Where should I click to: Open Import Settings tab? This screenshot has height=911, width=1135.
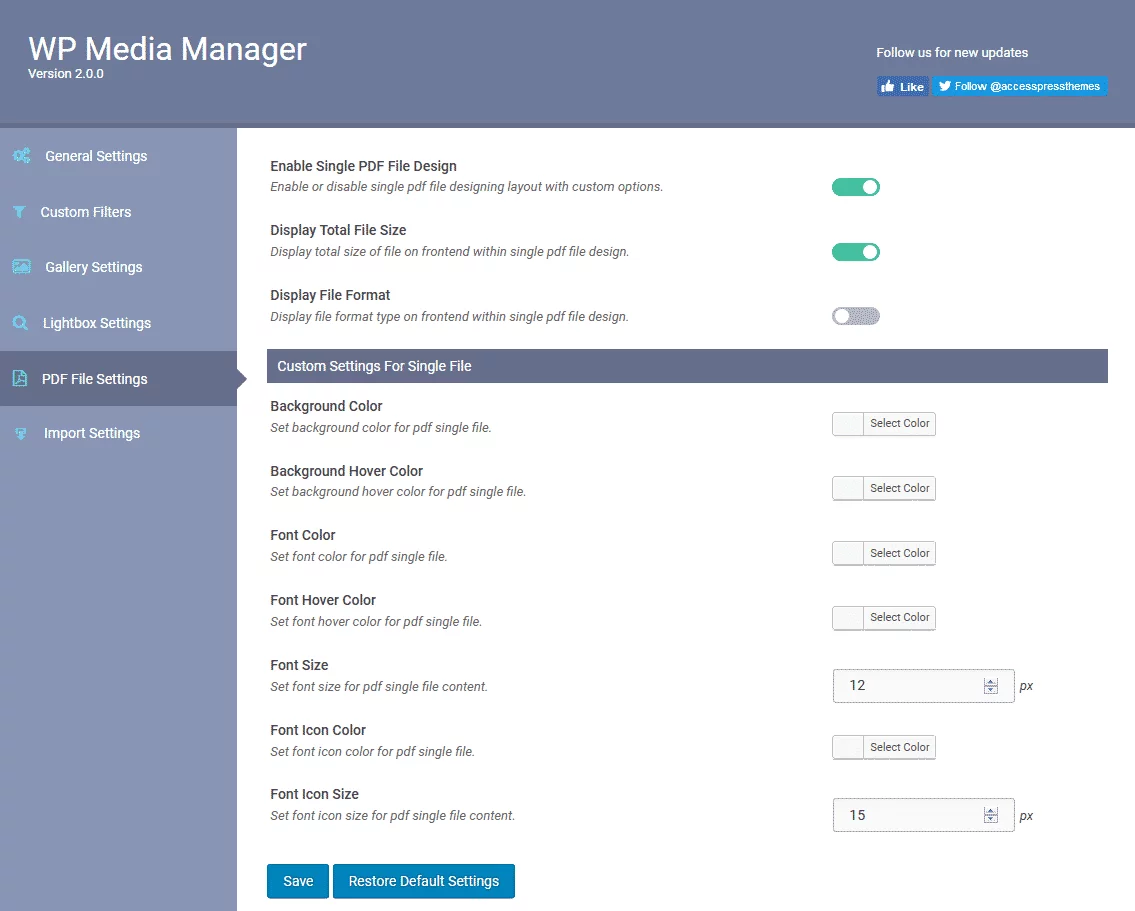point(119,433)
